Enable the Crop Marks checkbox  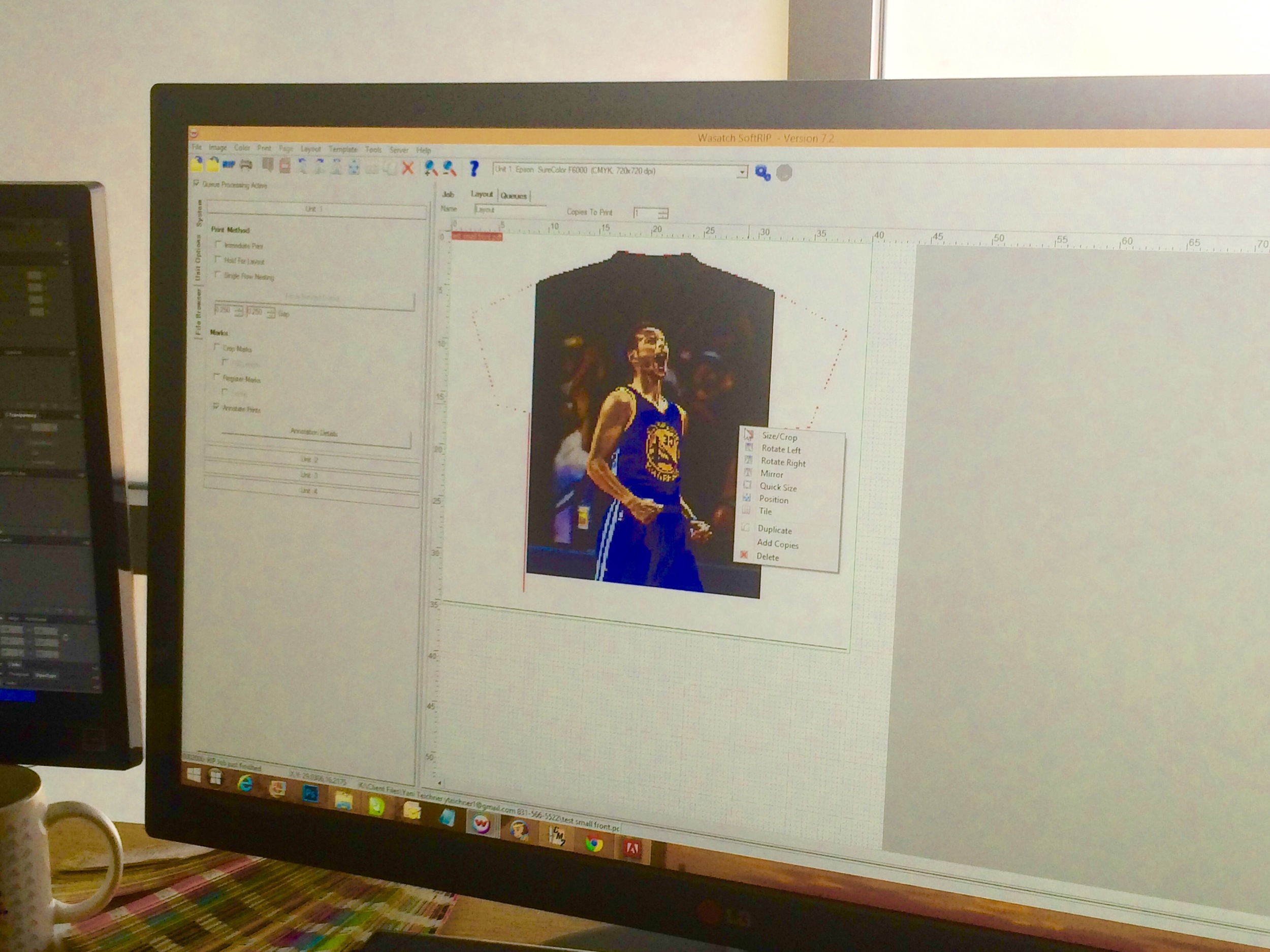coord(217,347)
